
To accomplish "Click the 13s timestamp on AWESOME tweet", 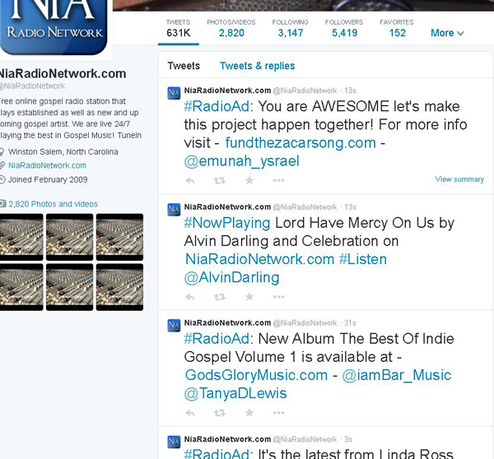I will coord(350,91).
